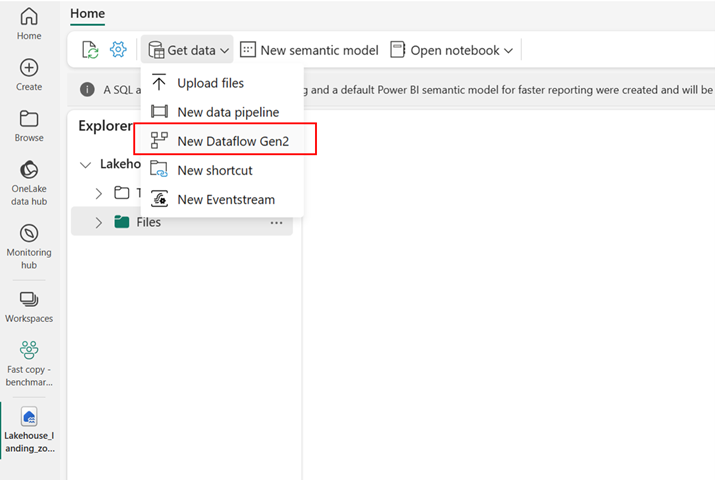Viewport: 715px width, 480px height.
Task: Open the Fast copy benchmark workspace
Action: 29,363
